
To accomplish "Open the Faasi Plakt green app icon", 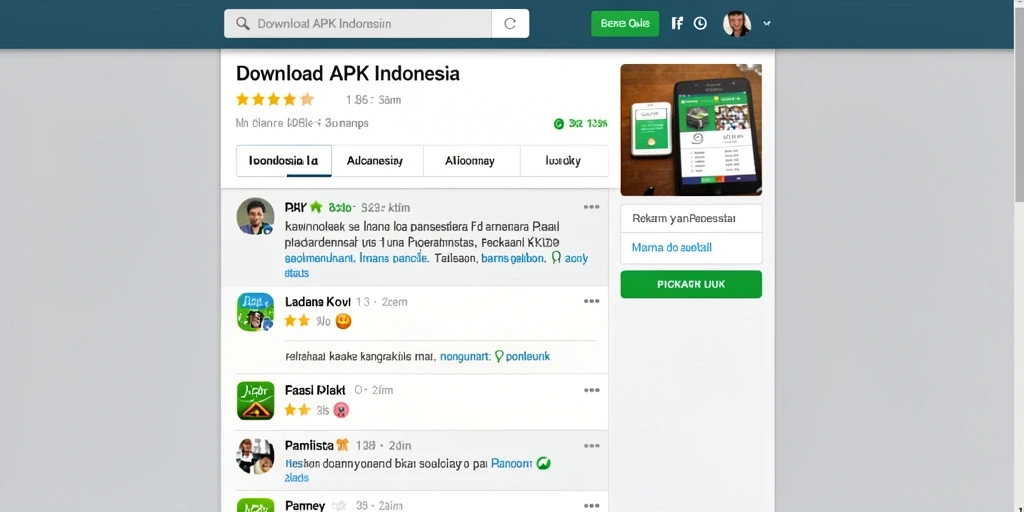I will (255, 400).
